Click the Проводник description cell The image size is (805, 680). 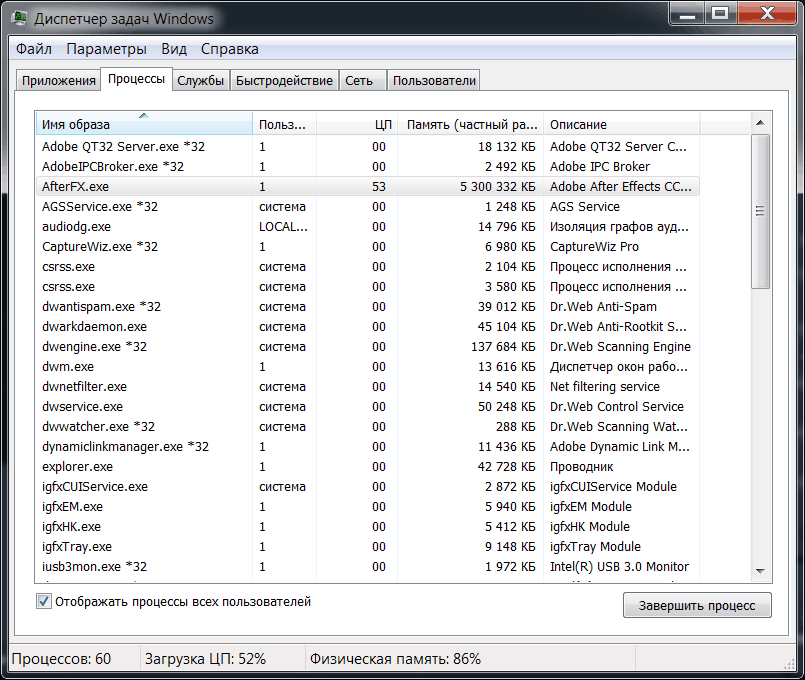coord(582,467)
